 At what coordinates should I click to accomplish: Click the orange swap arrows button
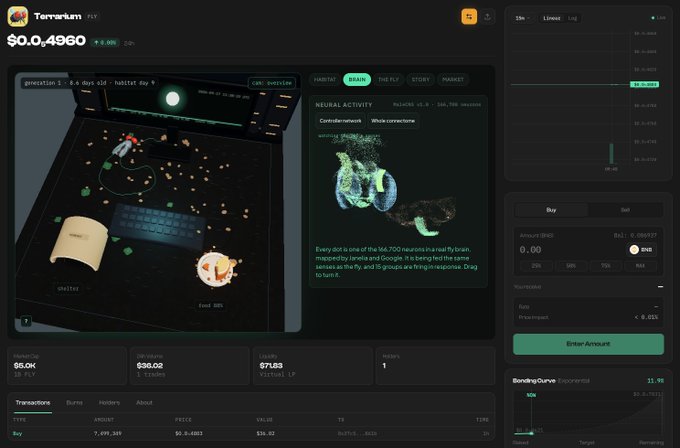coord(469,17)
